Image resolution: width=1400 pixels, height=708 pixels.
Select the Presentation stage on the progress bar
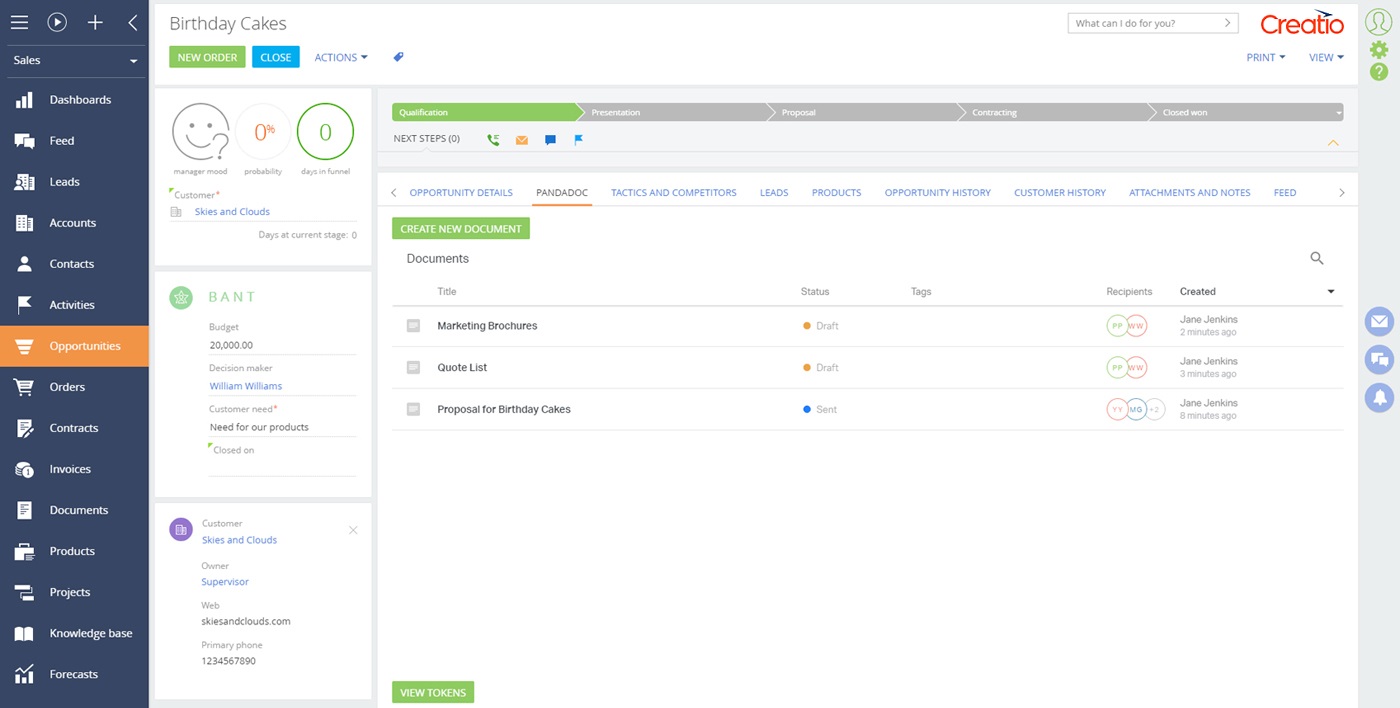613,112
